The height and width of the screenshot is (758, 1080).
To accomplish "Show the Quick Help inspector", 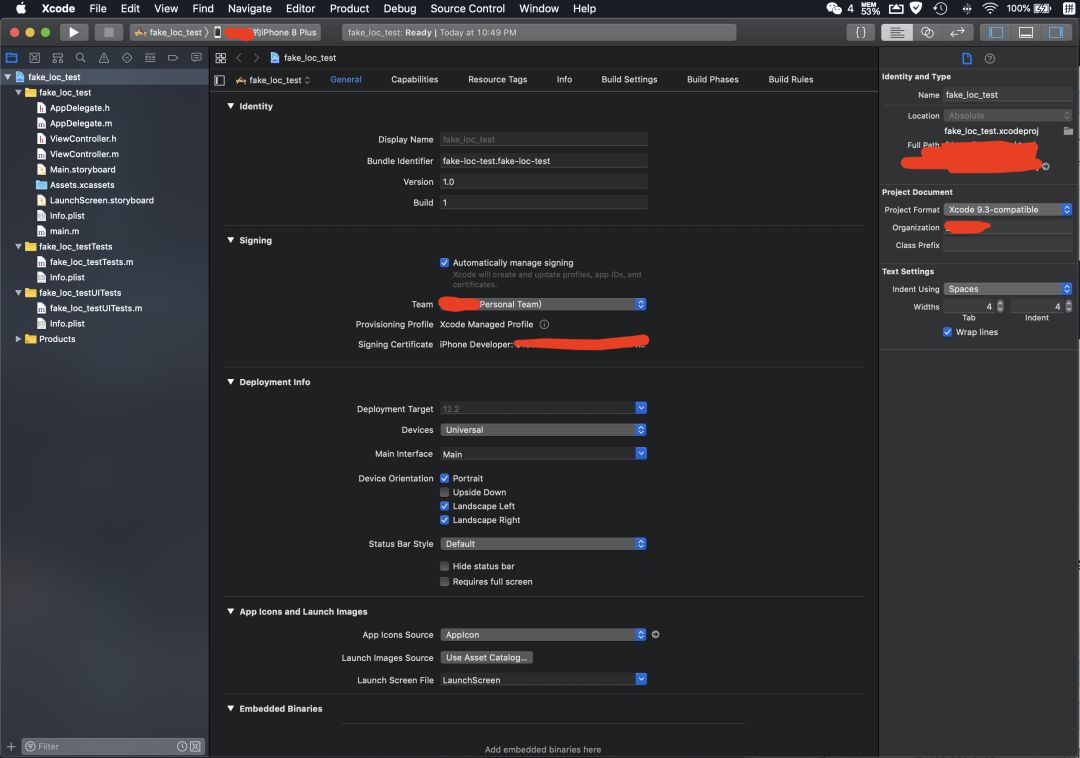I will (x=990, y=59).
